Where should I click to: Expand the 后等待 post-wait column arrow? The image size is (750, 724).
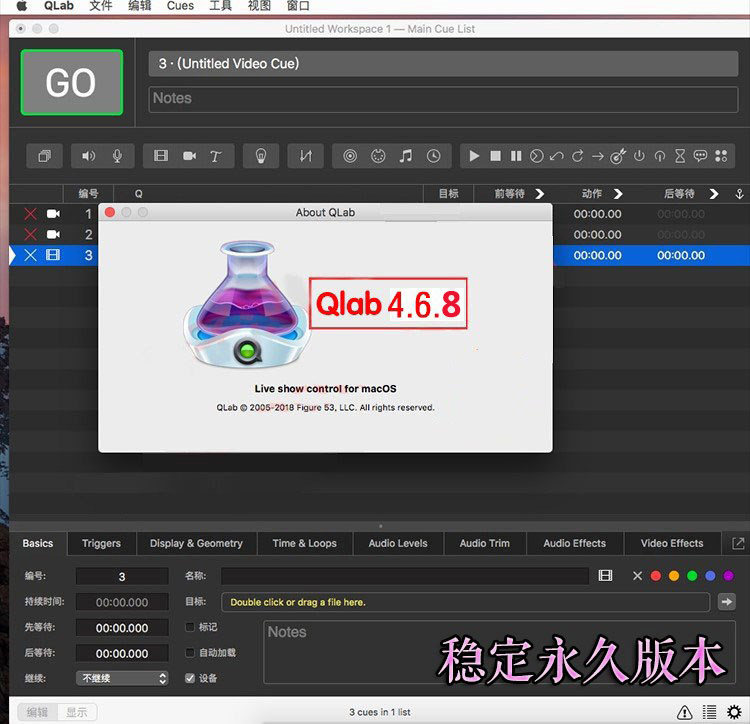click(714, 194)
